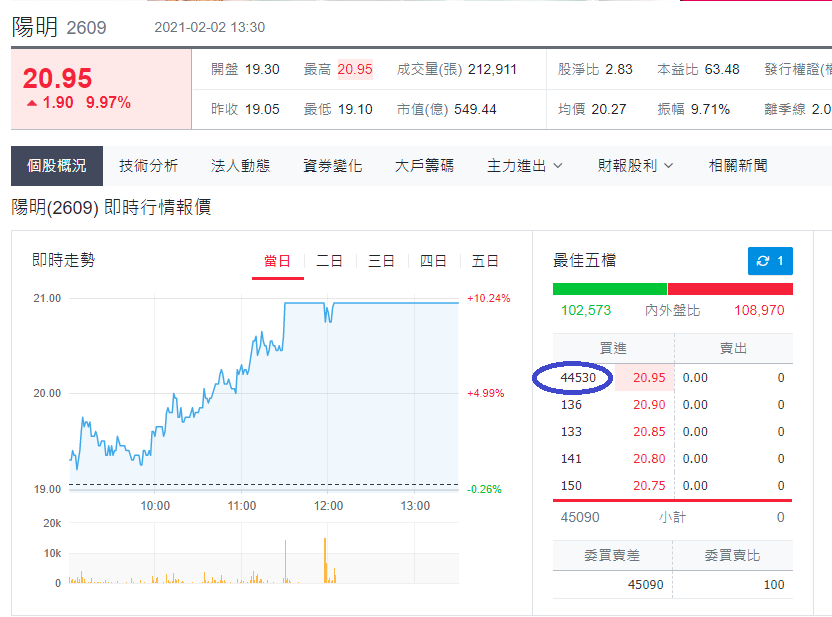Click the bid quantity 150
This screenshot has height=617, width=832.
click(x=571, y=486)
